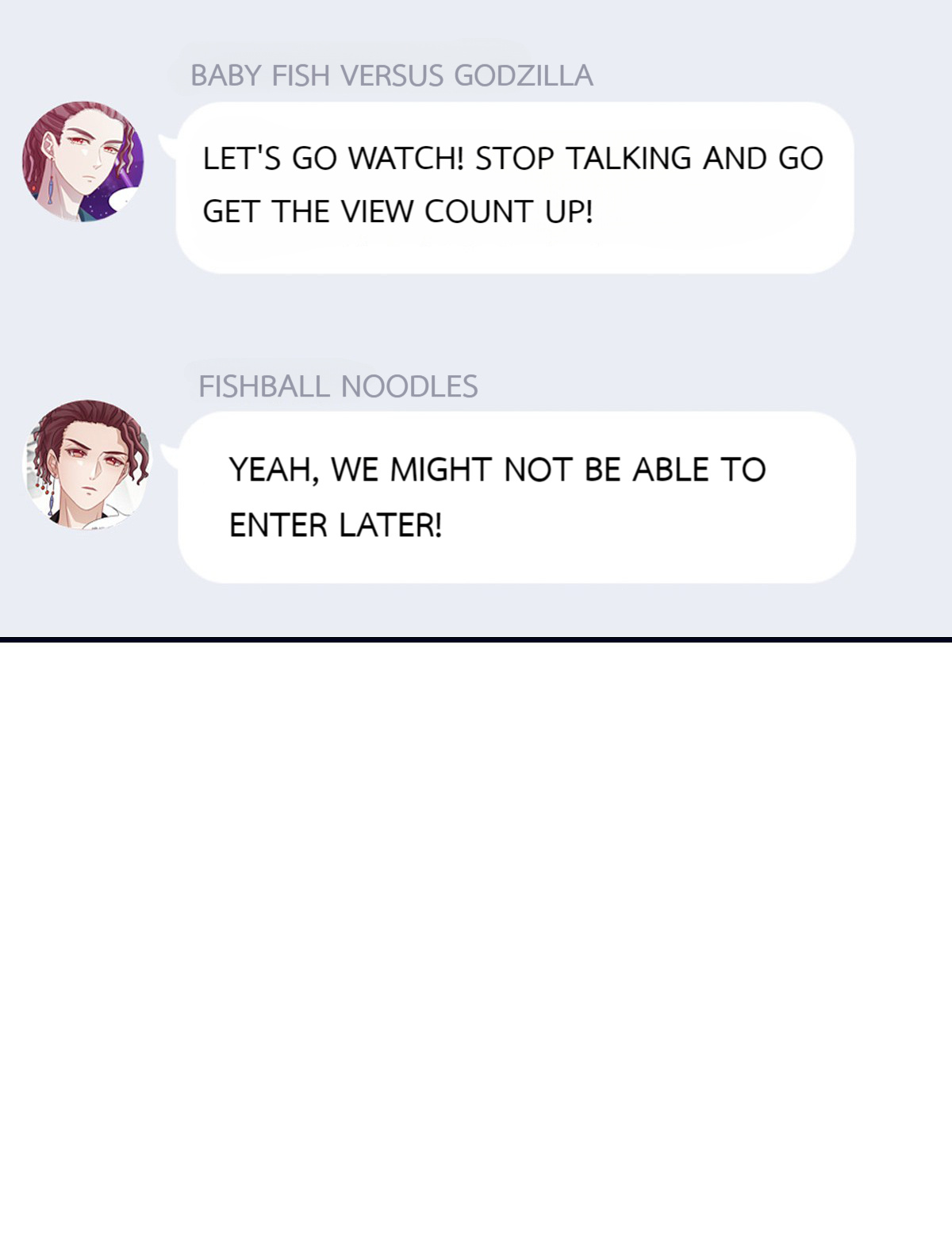952x1247 pixels.
Task: Click the blank white area beneath the chat
Action: (x=476, y=944)
